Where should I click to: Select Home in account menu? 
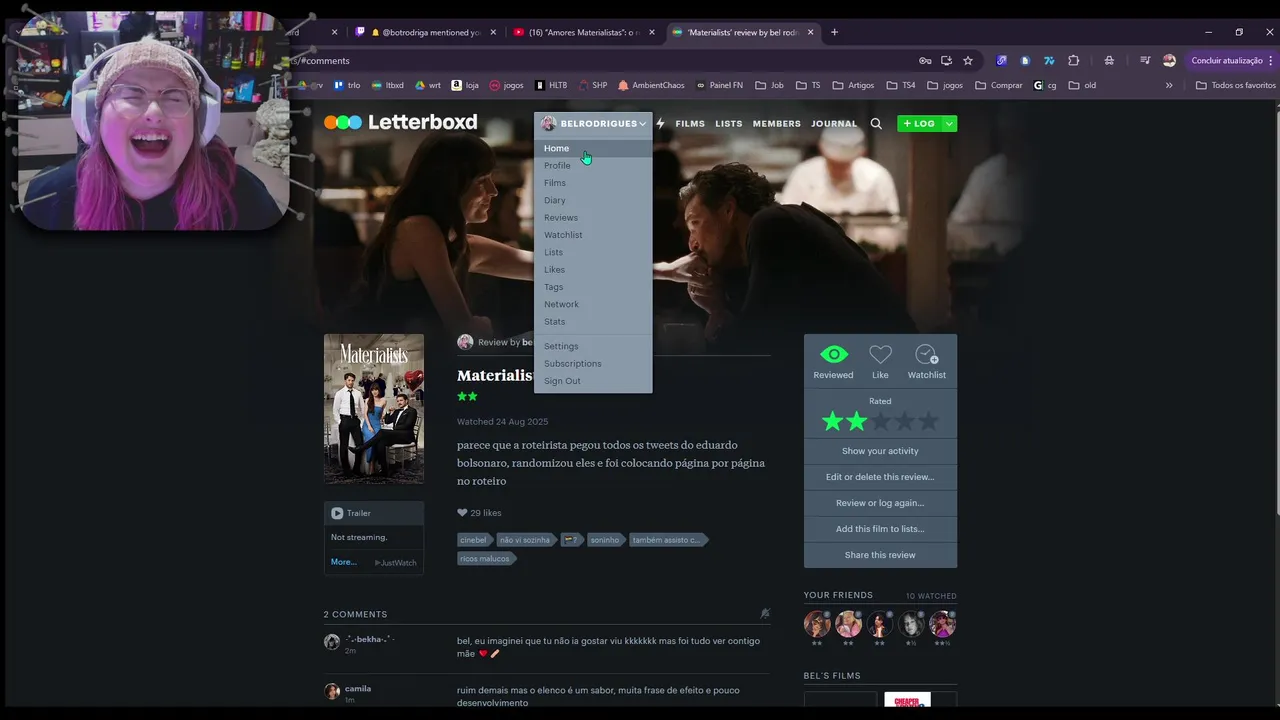[x=593, y=148]
